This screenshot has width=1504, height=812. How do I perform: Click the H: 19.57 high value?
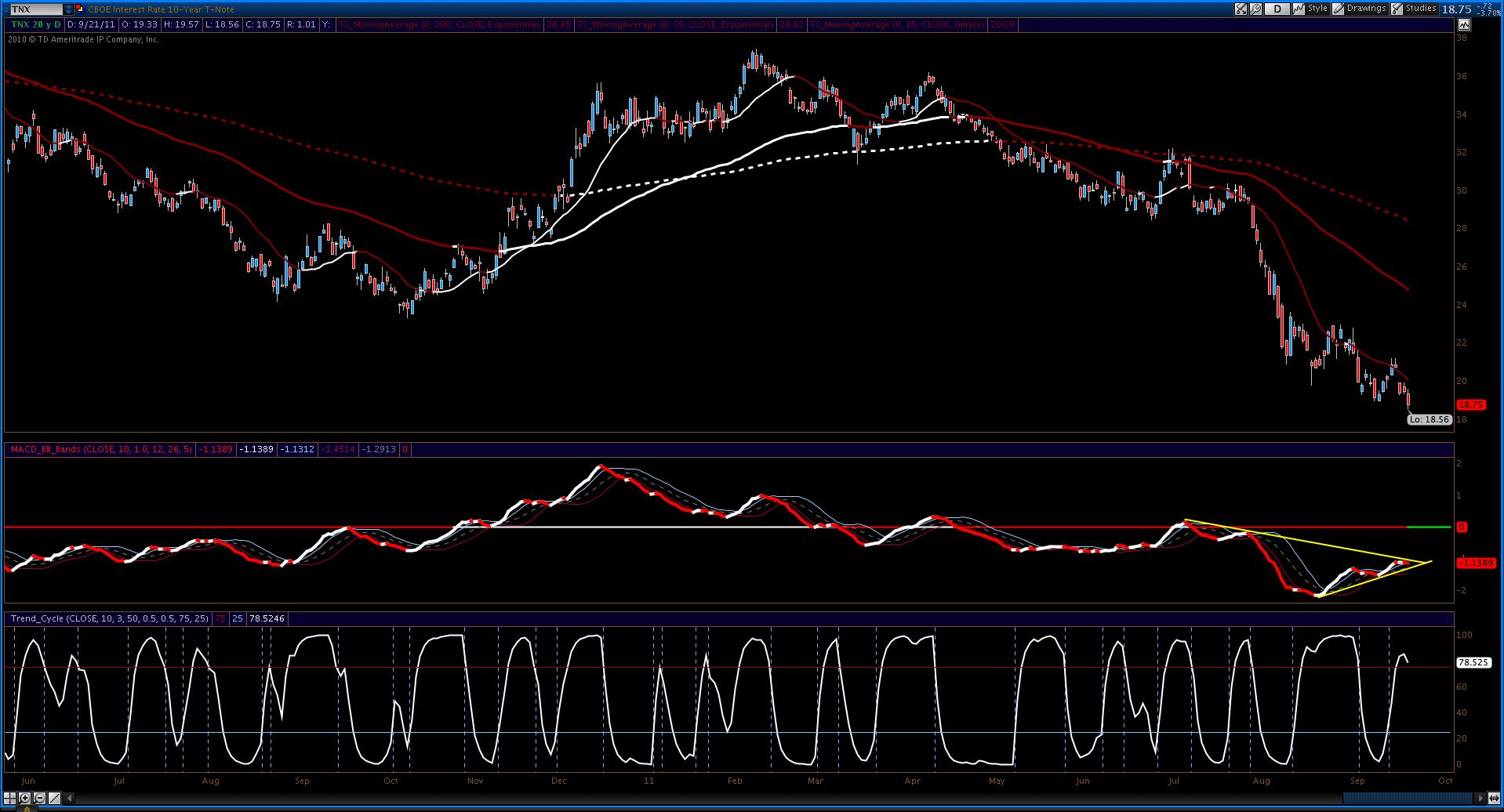(x=180, y=24)
